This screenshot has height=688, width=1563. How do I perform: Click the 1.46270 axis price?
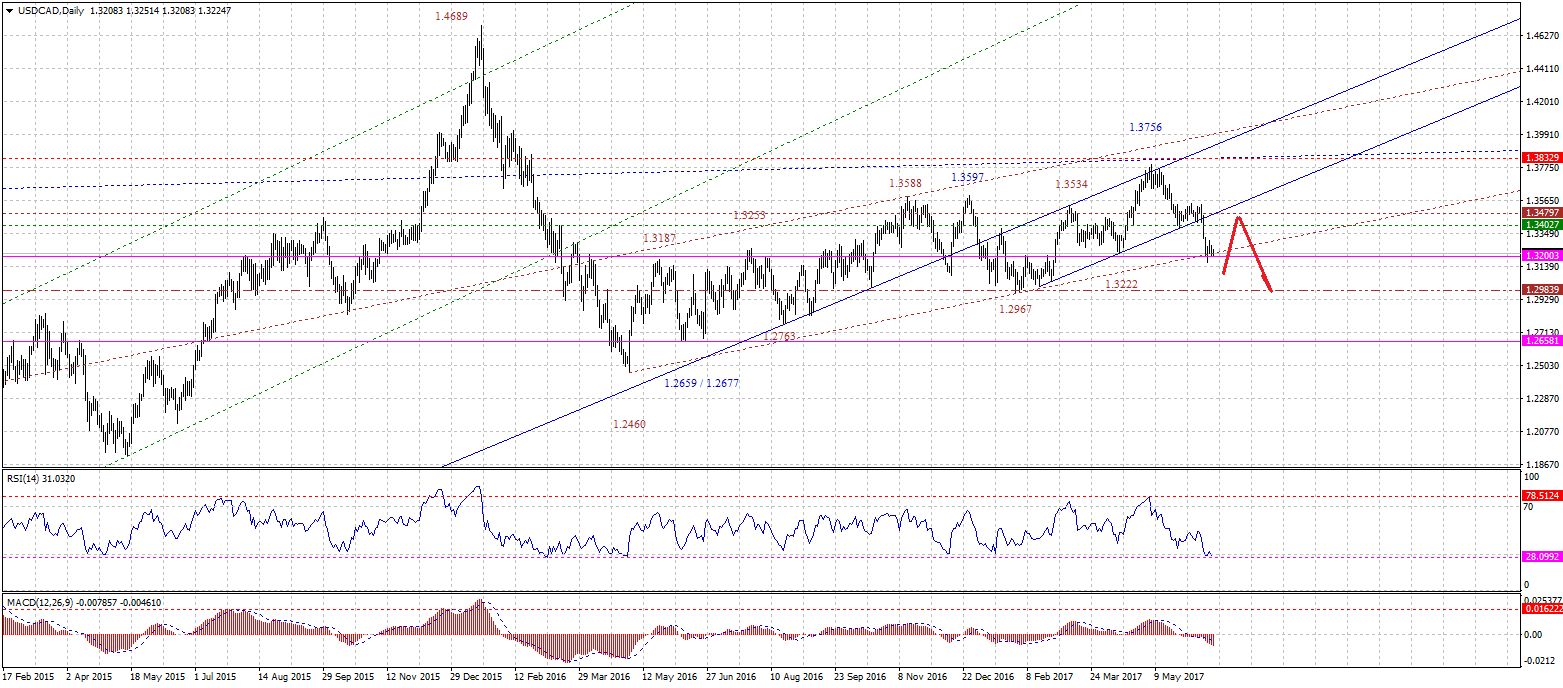[x=1541, y=37]
